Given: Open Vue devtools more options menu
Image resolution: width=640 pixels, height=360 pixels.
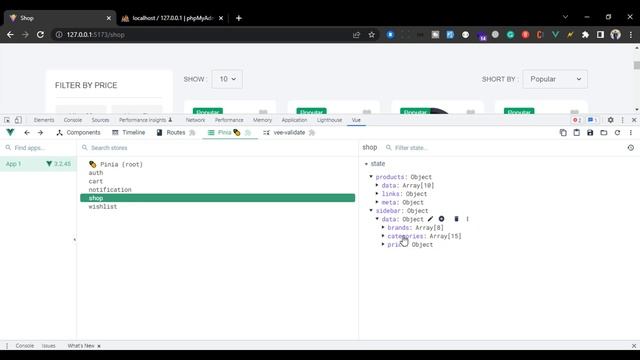Looking at the screenshot, I should pyautogui.click(x=631, y=133).
